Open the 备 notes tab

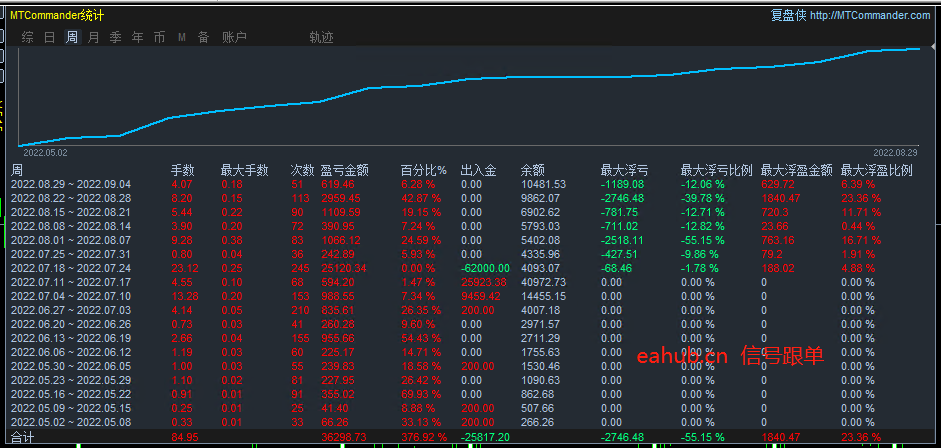tap(204, 37)
